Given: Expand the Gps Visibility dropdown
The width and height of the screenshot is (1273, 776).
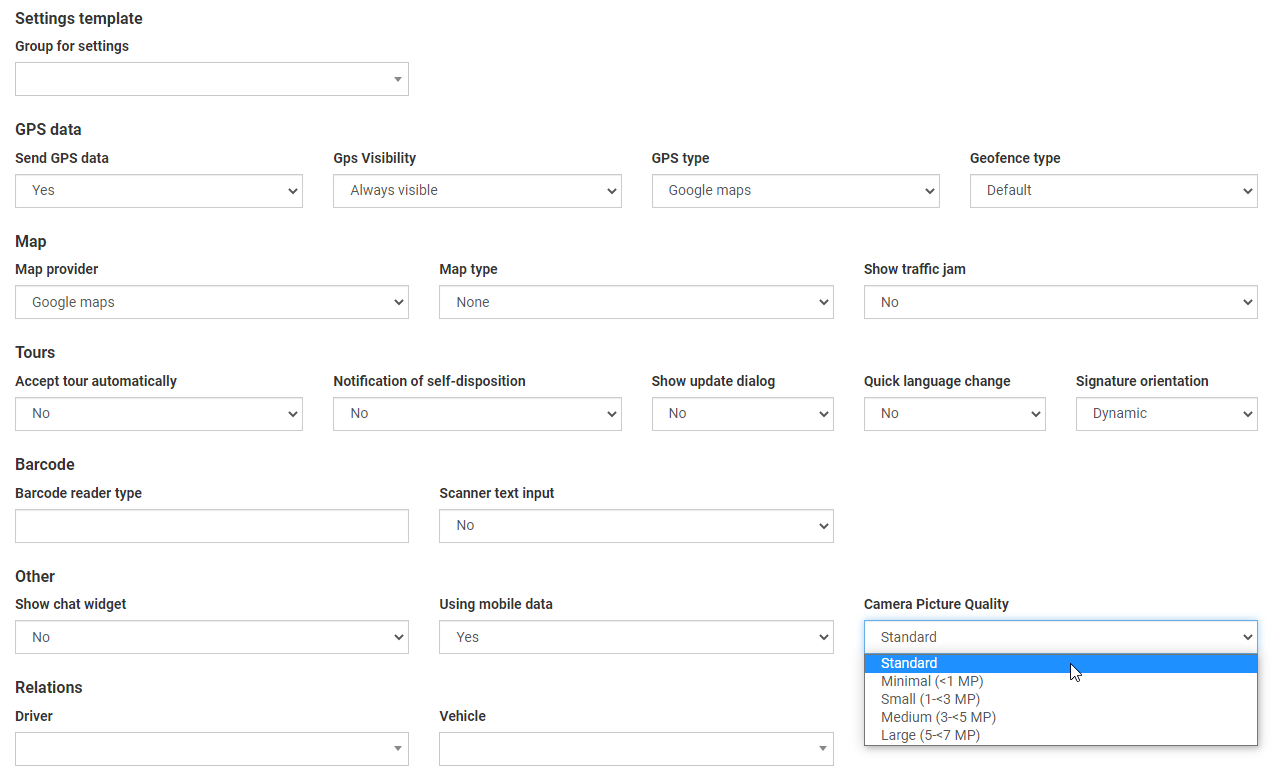Looking at the screenshot, I should pos(476,191).
